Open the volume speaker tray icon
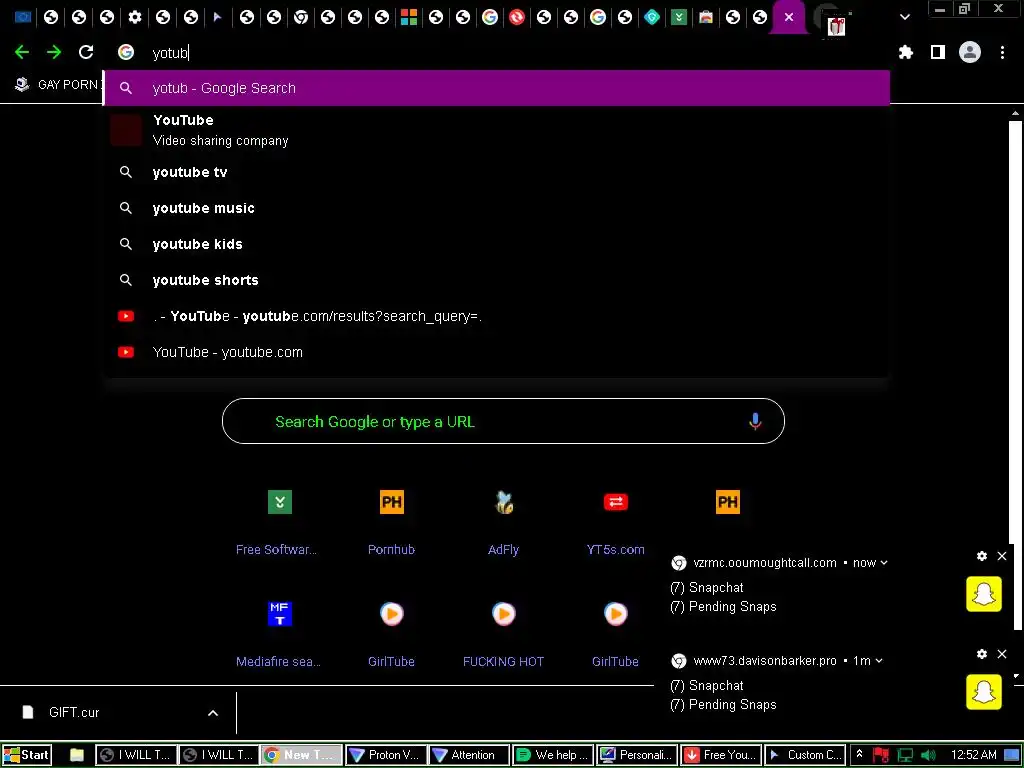The height and width of the screenshot is (768, 1024). (928, 755)
